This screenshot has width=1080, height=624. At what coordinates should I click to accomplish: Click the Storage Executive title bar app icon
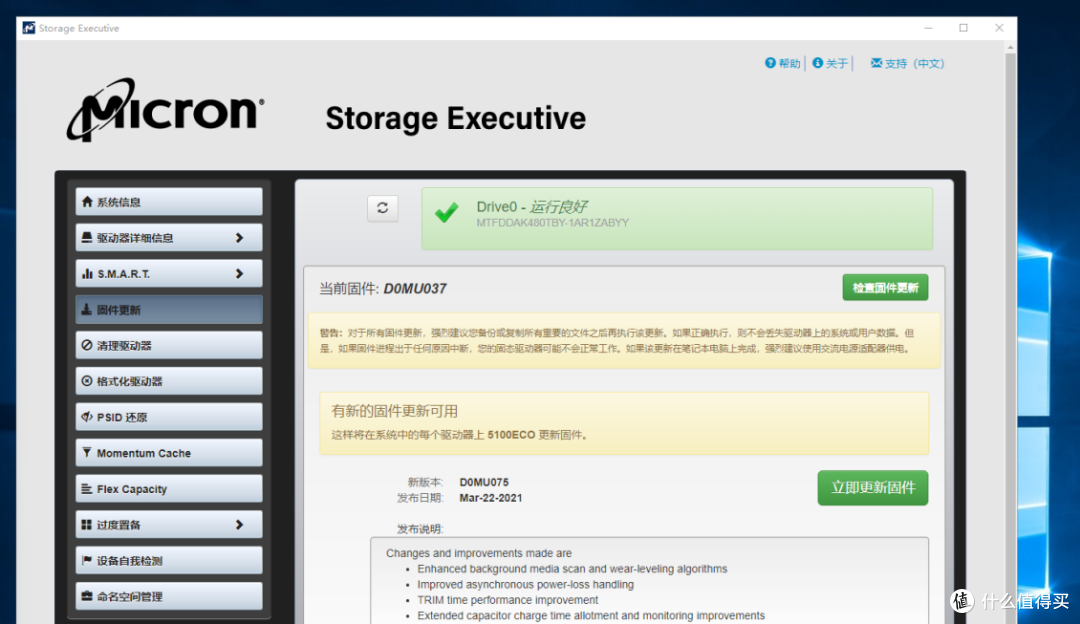(x=29, y=28)
